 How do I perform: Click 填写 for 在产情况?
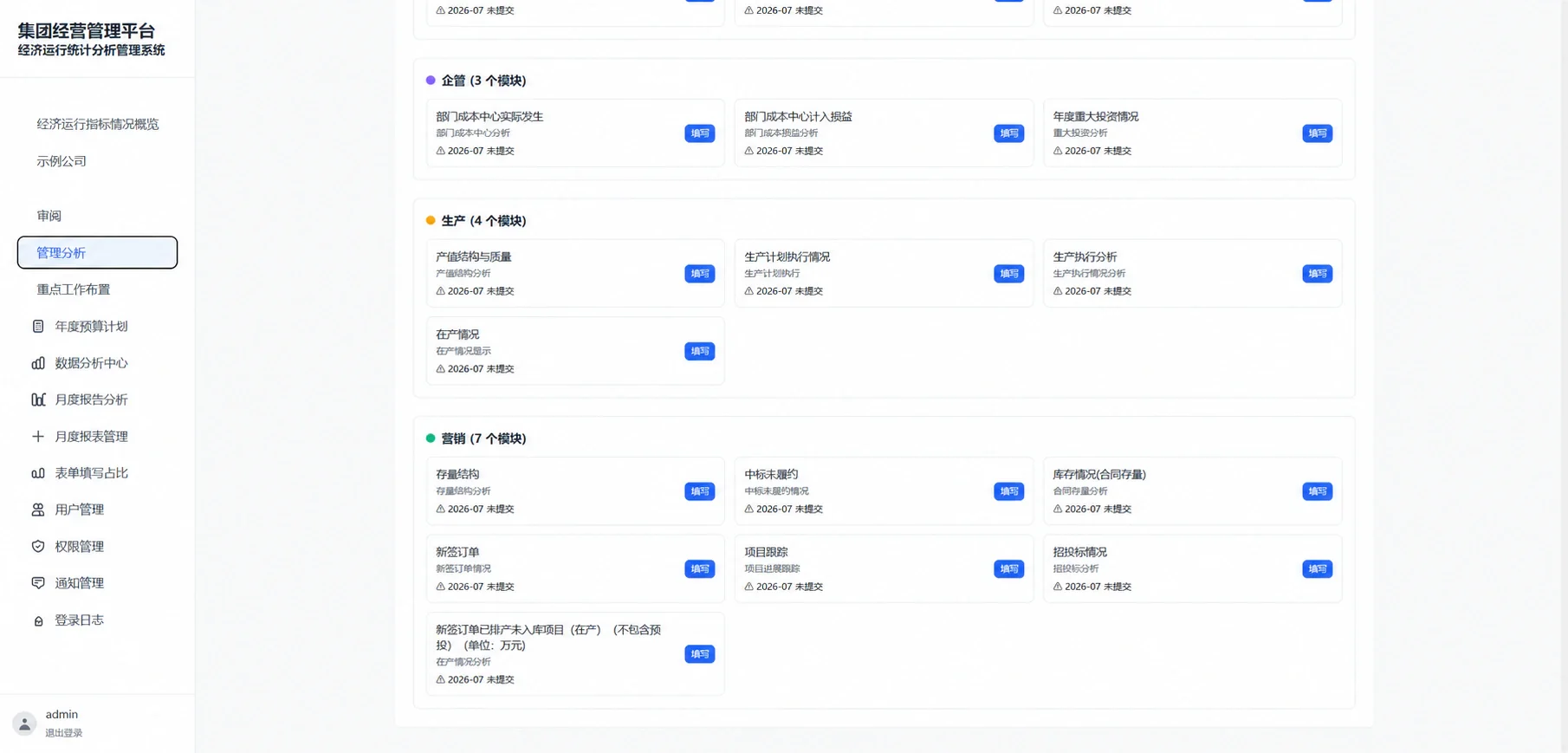pyautogui.click(x=699, y=351)
